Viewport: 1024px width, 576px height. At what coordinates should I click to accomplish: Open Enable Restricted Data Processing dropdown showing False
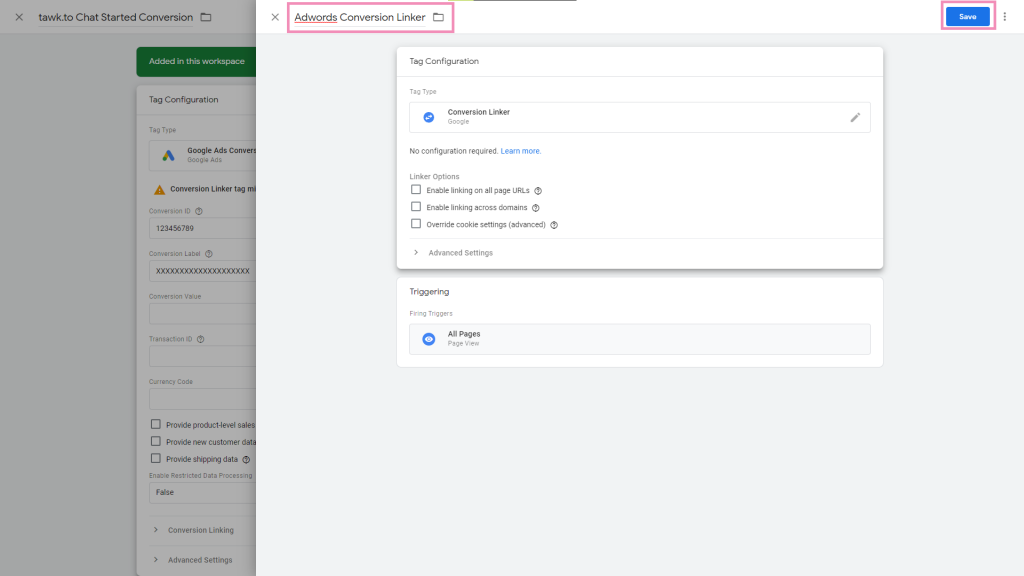[x=202, y=492]
